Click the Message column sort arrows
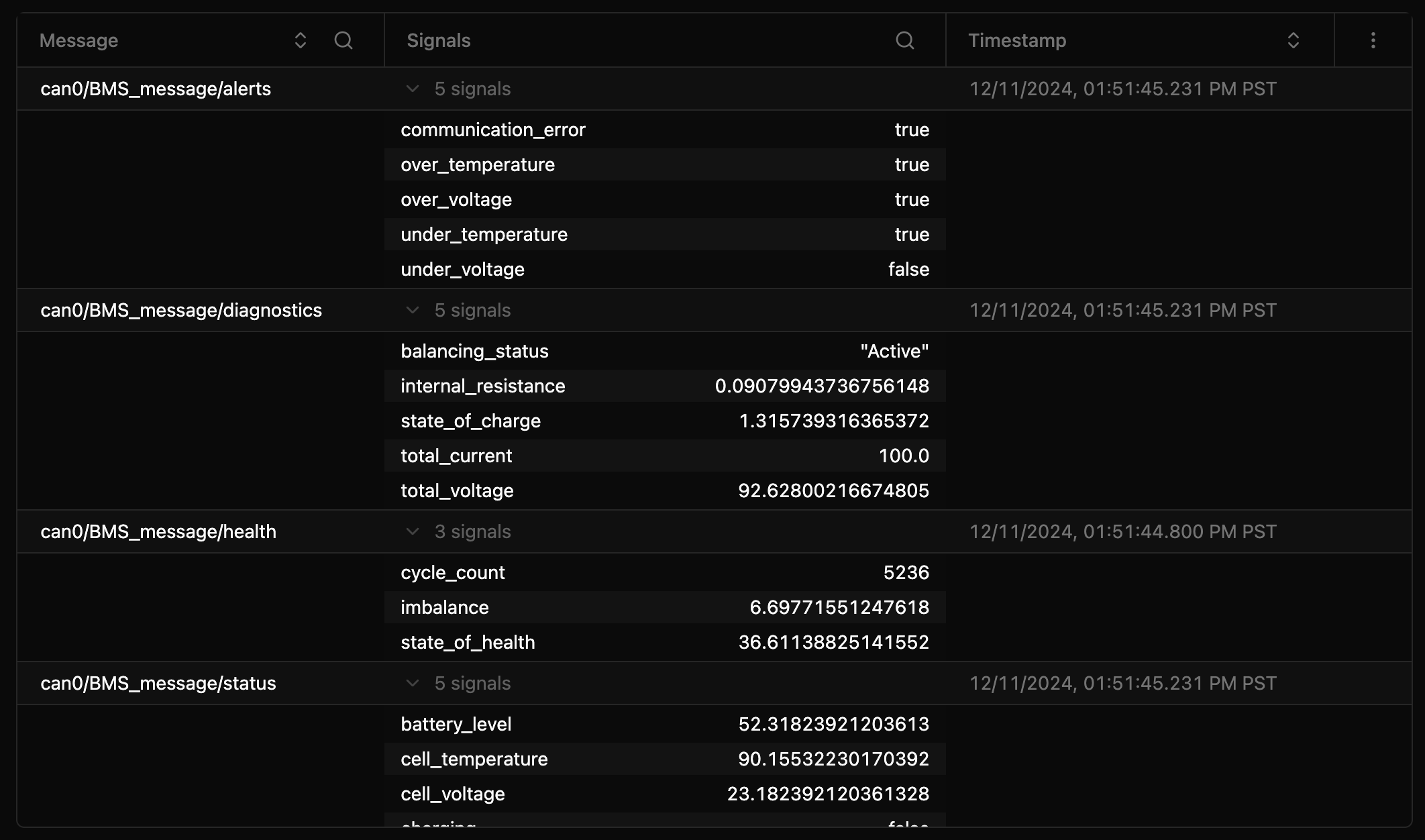1425x840 pixels. (x=300, y=40)
